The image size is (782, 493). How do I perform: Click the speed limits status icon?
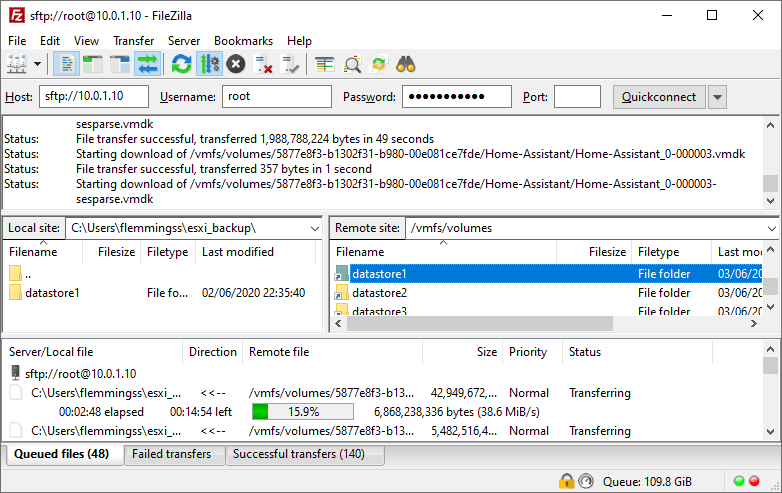(586, 481)
